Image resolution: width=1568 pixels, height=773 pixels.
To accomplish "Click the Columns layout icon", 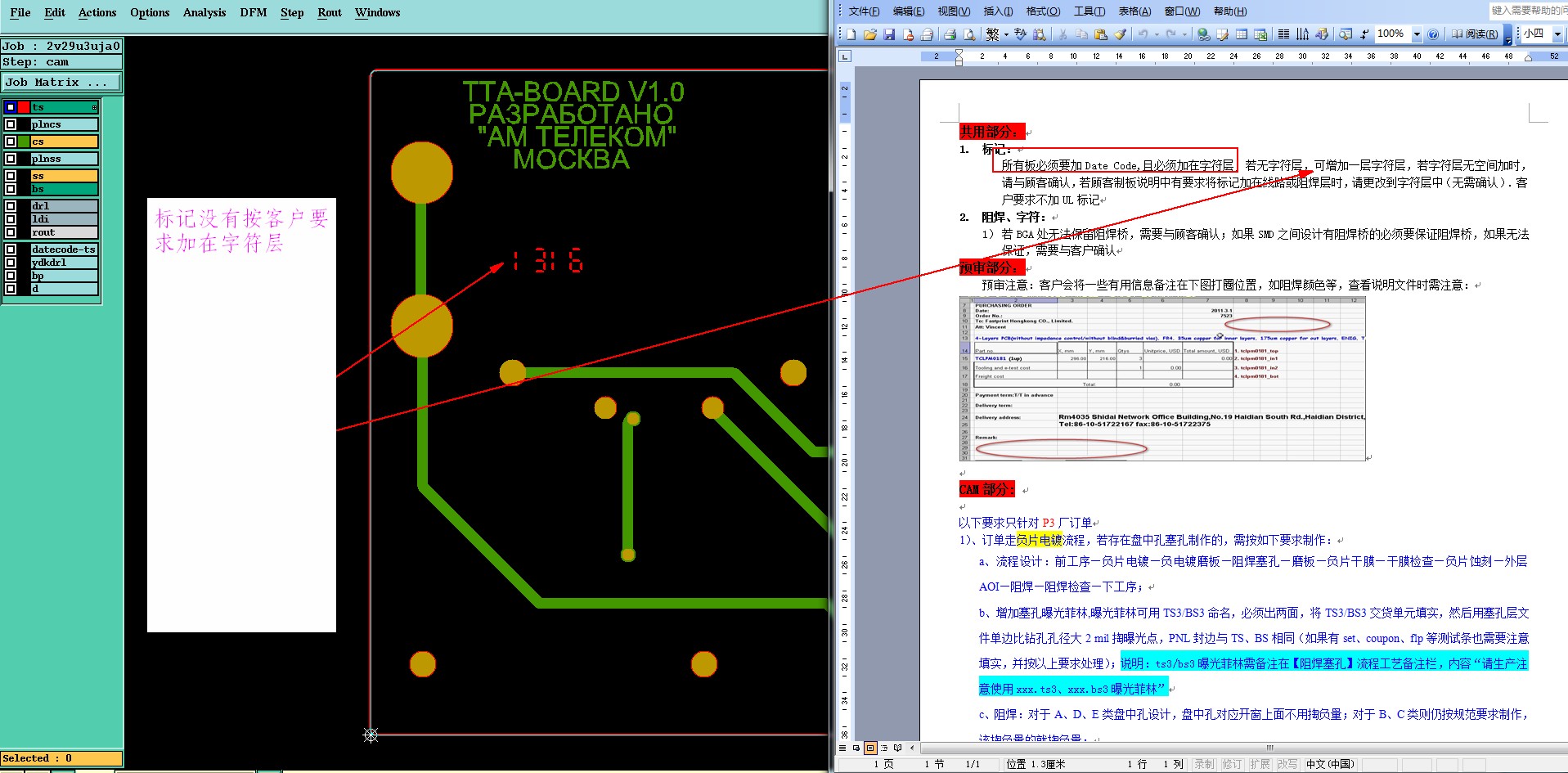I will coord(1283,34).
